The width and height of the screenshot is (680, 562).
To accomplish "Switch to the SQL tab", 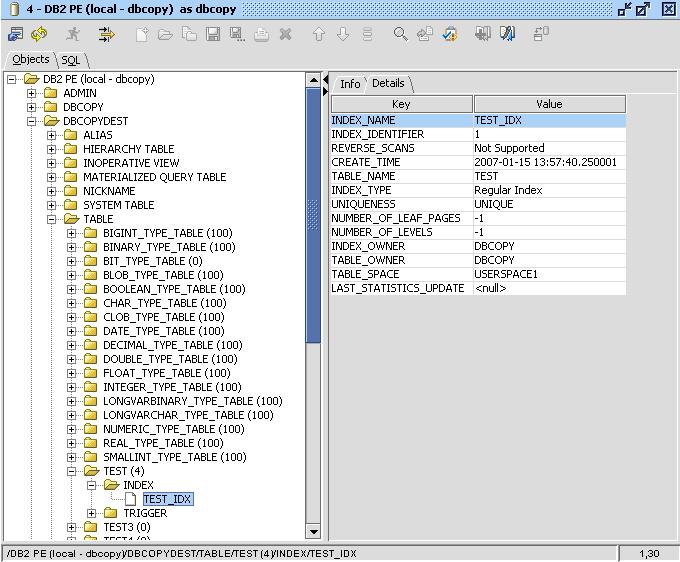I will 71,60.
